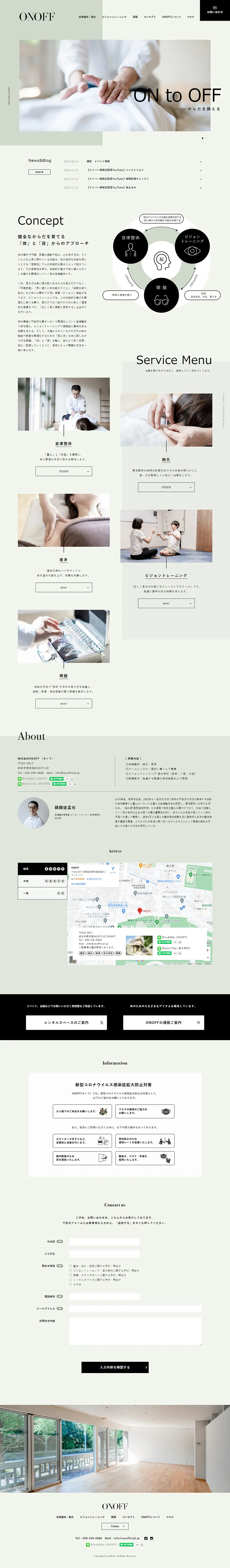Viewport: 230px width, 1568px height.
Task: Click the お問合せ内容 text area
Action: click(x=135, y=1331)
